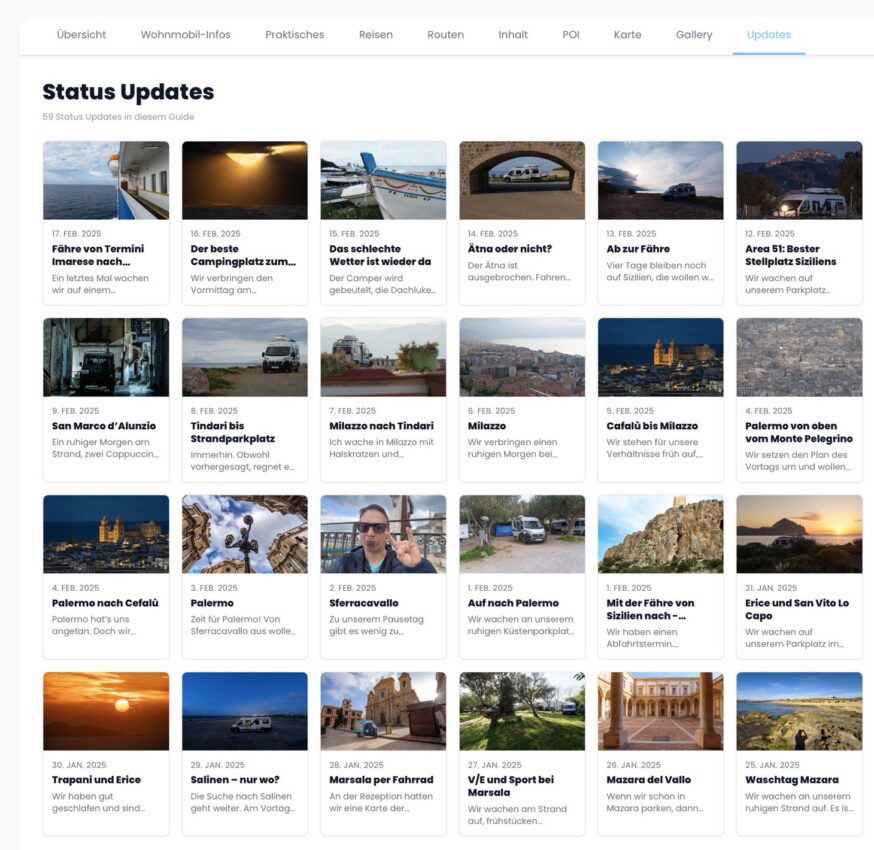The width and height of the screenshot is (874, 850).
Task: Open the sunset photo for Trapani und Erice
Action: [106, 711]
